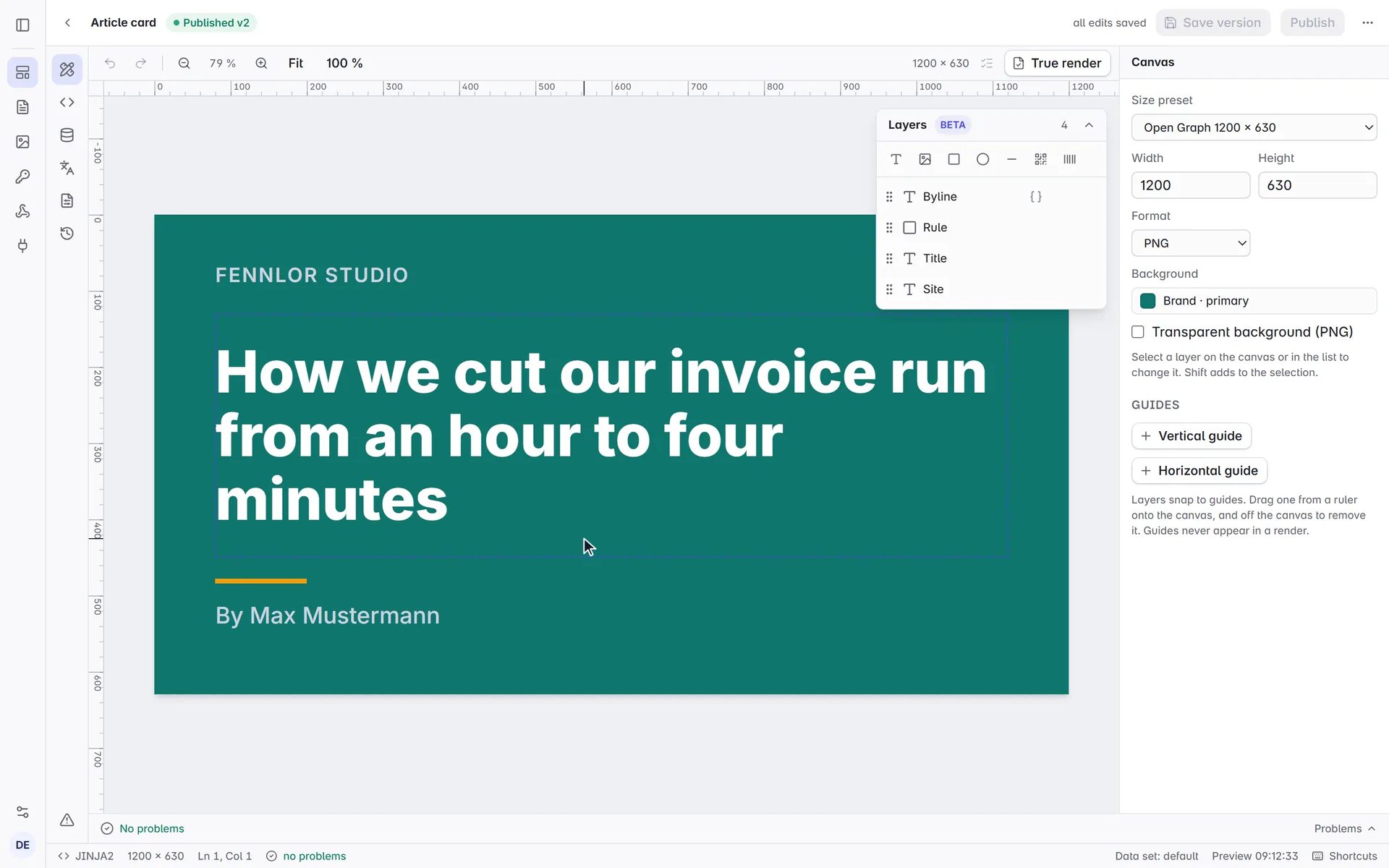Viewport: 1389px width, 868px height.
Task: Click the redo arrow
Action: (x=141, y=63)
